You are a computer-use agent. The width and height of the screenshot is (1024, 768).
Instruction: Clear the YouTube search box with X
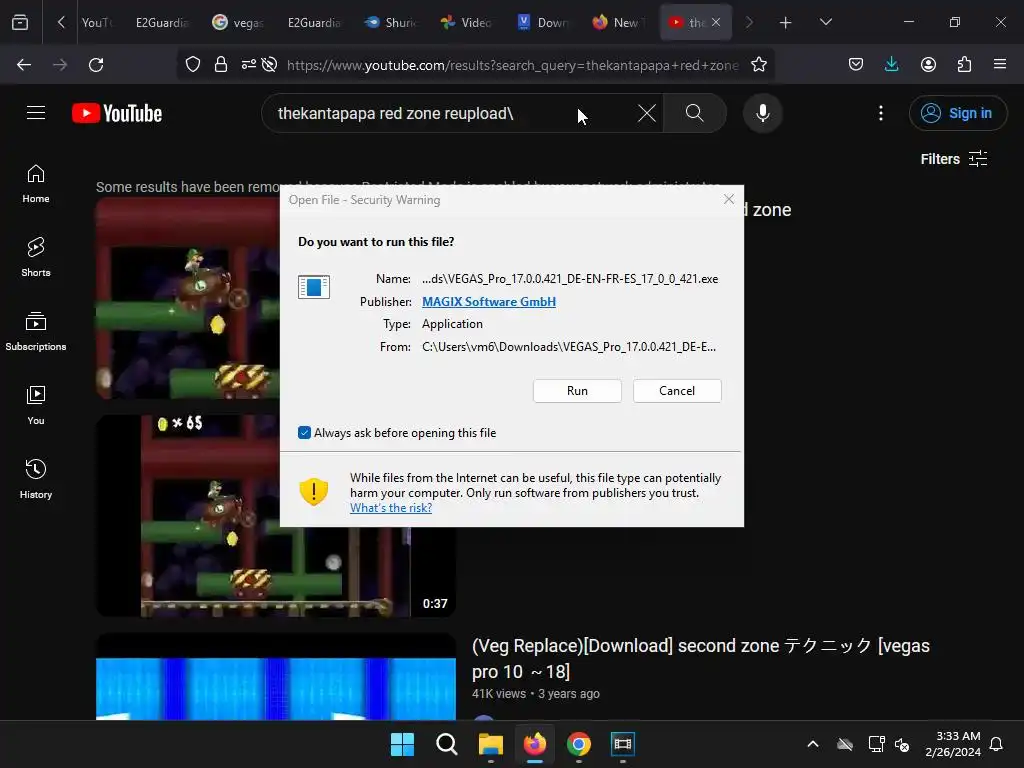pos(647,113)
